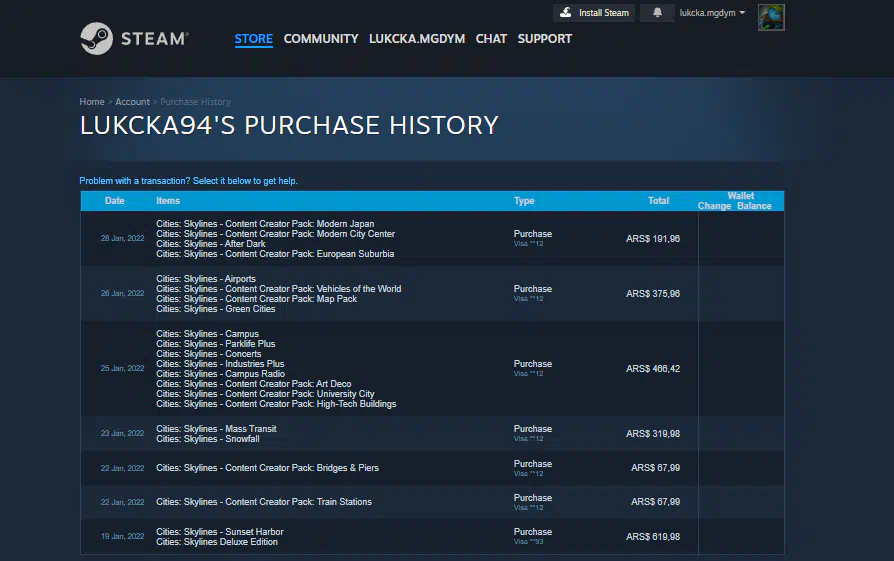894x561 pixels.
Task: Expand the lukcka.mgdym account dropdown
Action: coord(712,13)
